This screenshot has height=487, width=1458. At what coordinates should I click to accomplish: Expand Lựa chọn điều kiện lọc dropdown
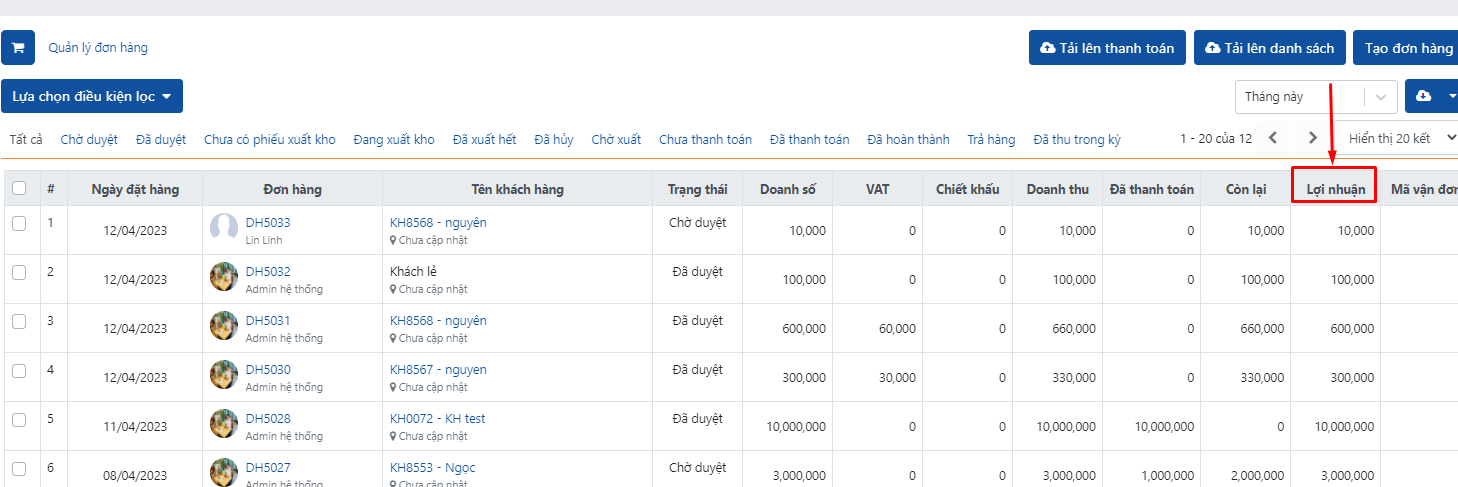[92, 96]
